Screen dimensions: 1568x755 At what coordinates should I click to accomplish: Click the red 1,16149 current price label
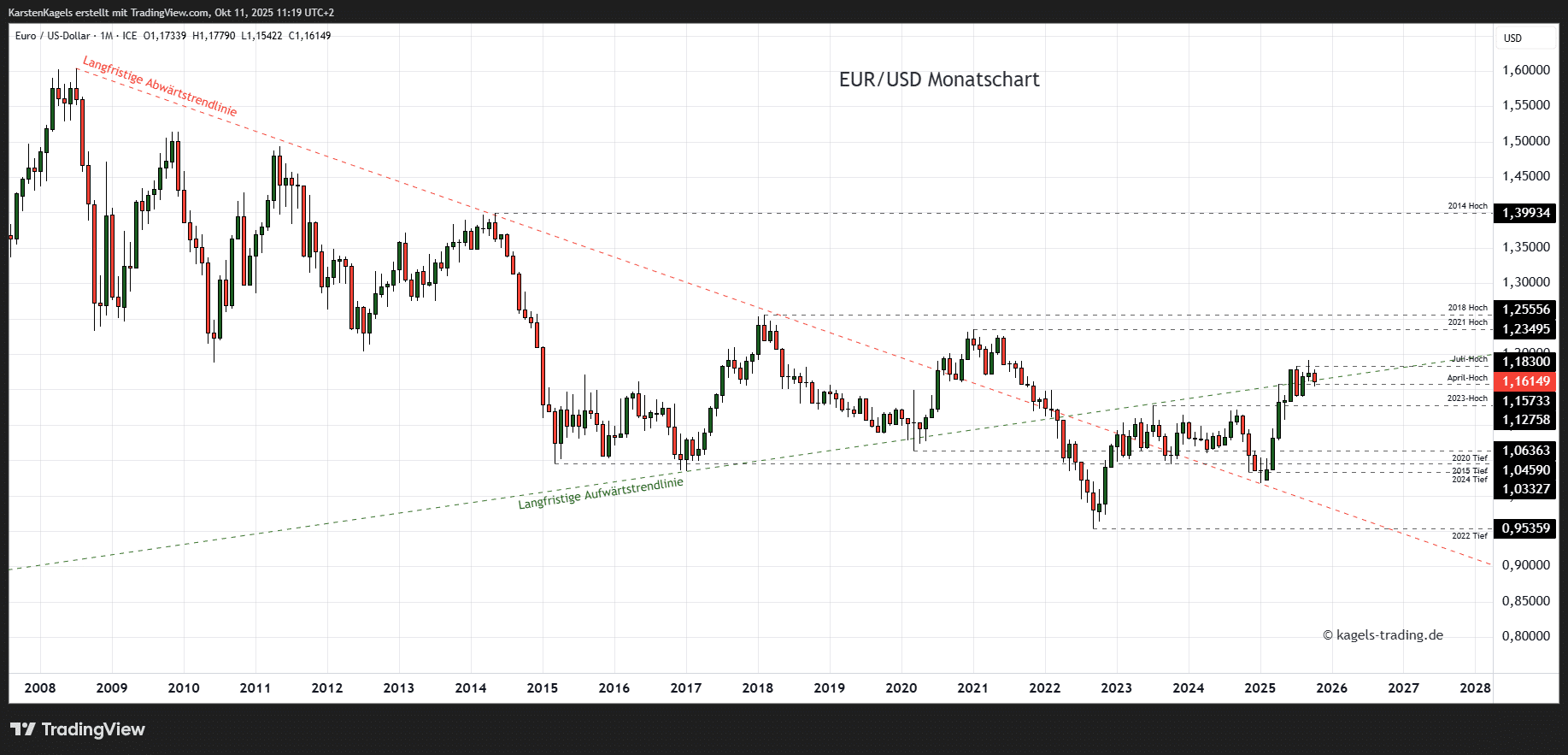[x=1525, y=381]
